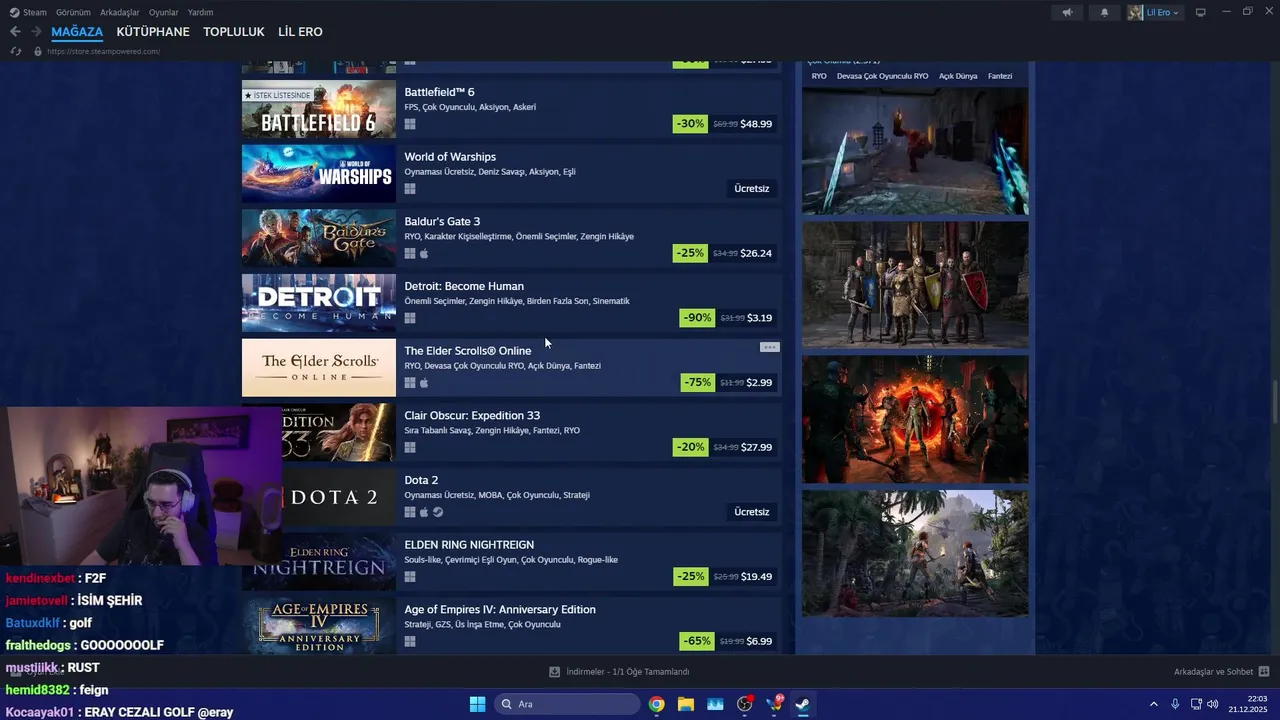Viewport: 1280px width, 720px height.
Task: Click the Windows icon under Detroit: Become Human
Action: click(x=410, y=318)
